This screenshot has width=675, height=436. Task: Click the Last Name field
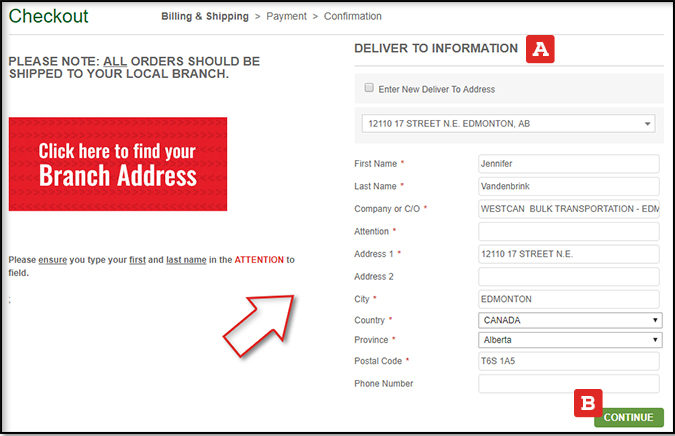coord(569,186)
